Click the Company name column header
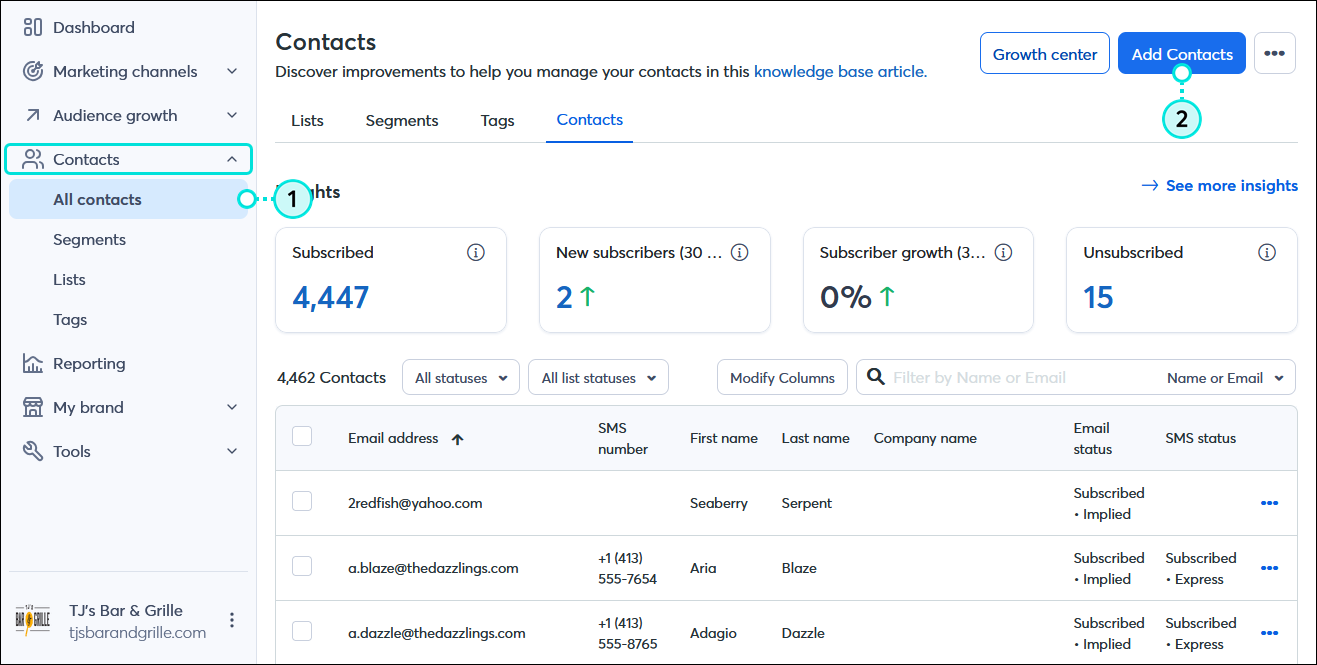Viewport: 1317px width, 665px height. tap(925, 438)
